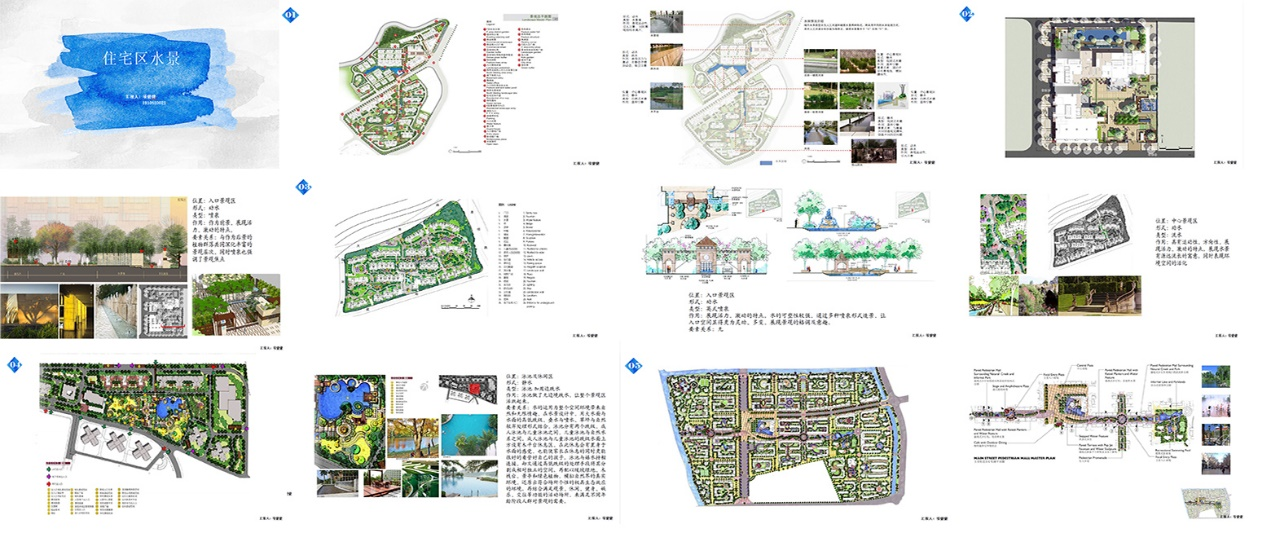The width and height of the screenshot is (1271, 533).
Task: Click the 住宅区水景 title text
Action: coord(141,59)
